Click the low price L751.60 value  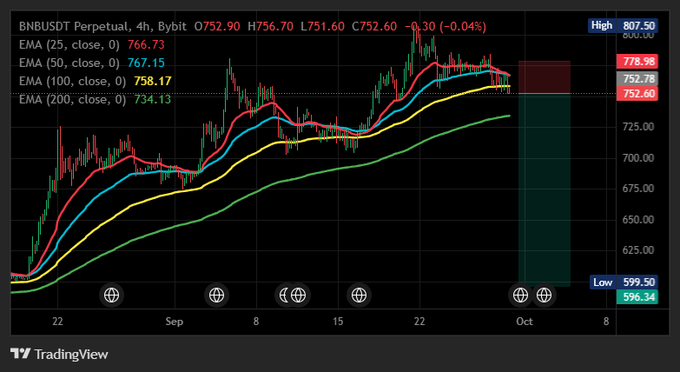coord(323,26)
